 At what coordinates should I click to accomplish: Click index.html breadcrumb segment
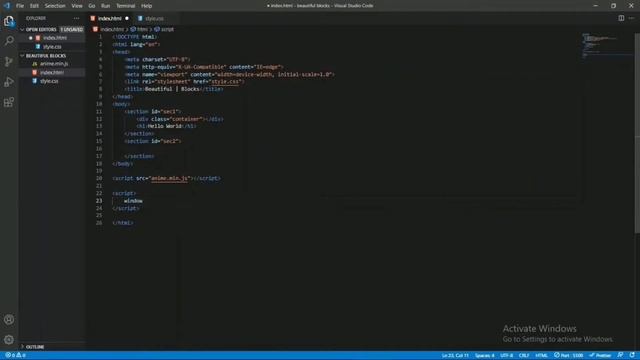109,29
